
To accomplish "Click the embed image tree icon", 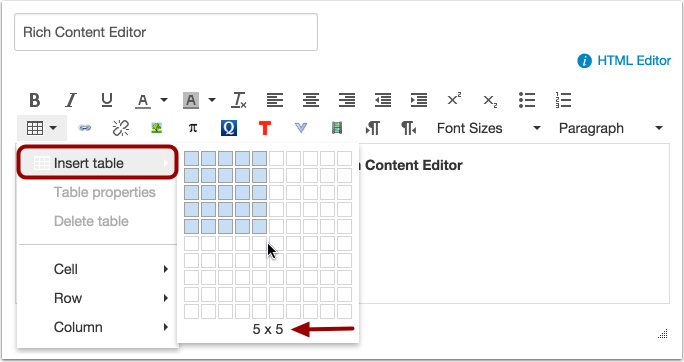I will pos(157,128).
